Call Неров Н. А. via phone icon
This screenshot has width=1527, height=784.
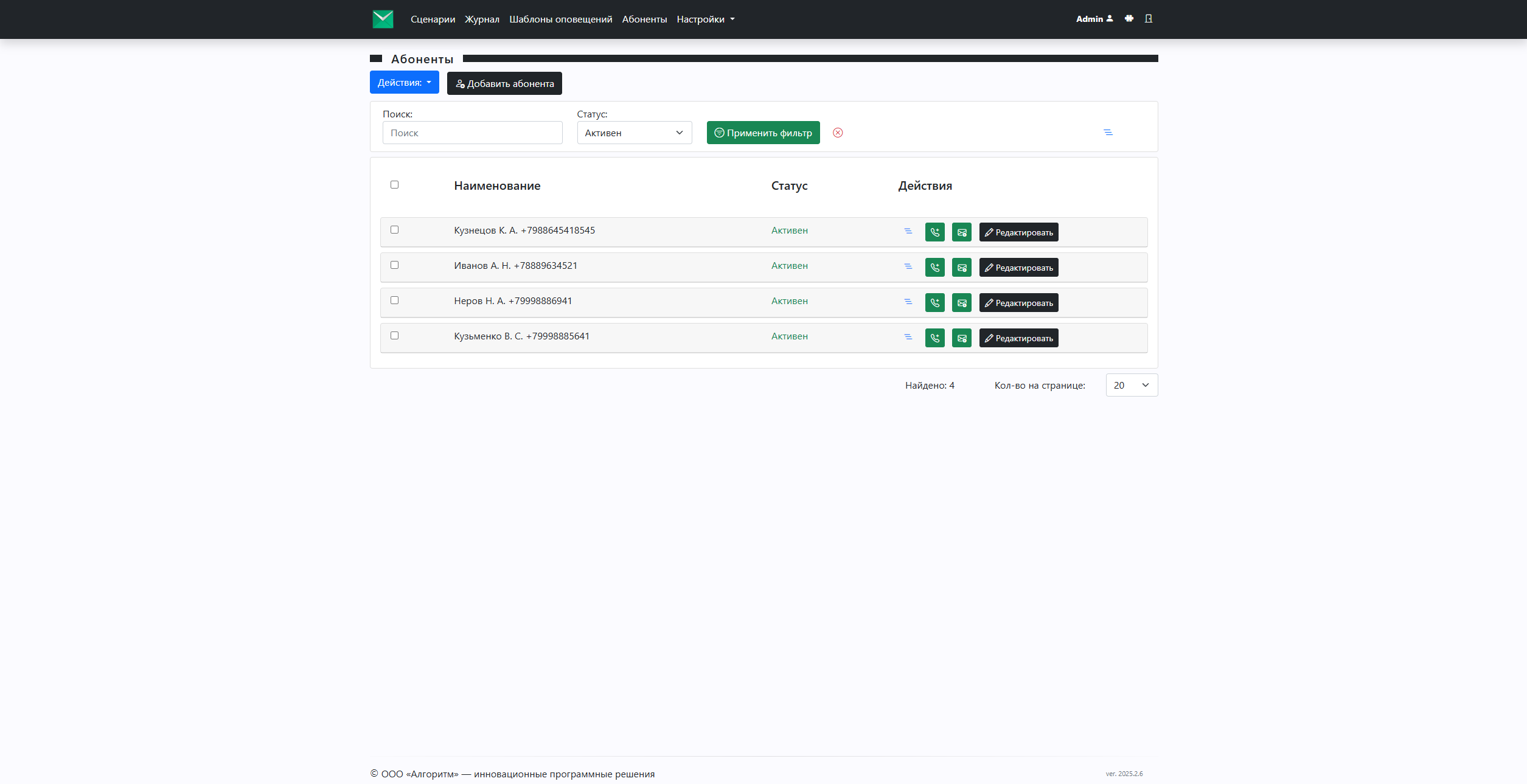click(934, 302)
